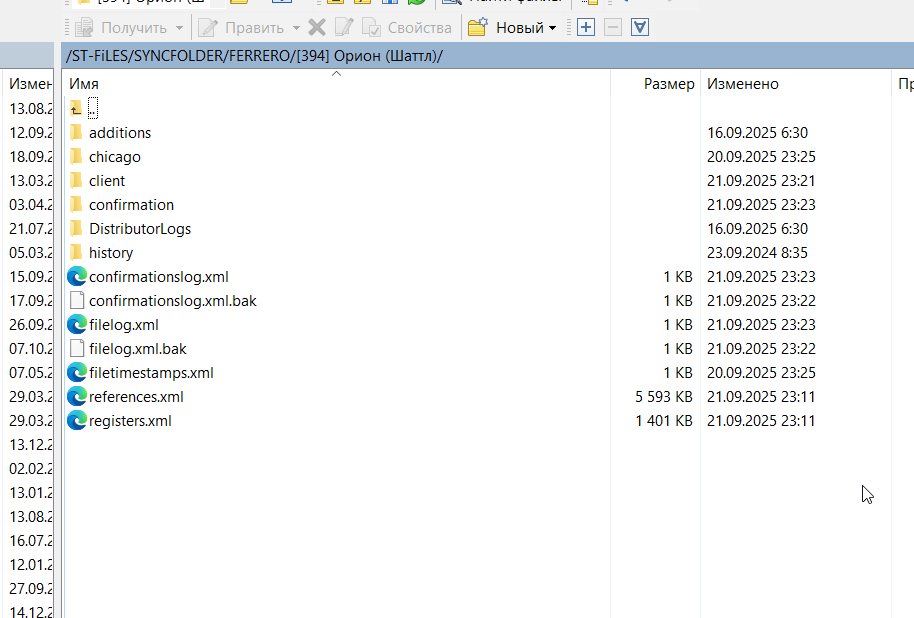Click the filelog.xml Edge file icon
This screenshot has width=914, height=618.
[77, 324]
